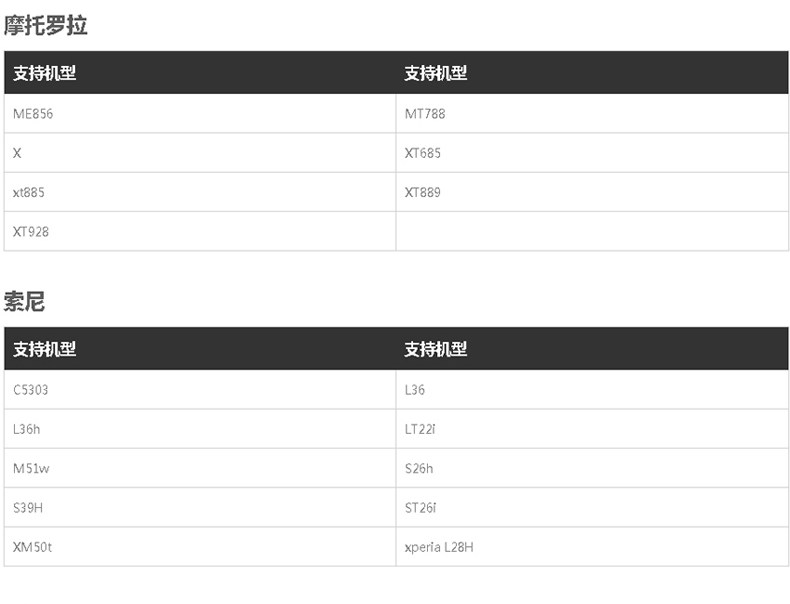
Task: Click the 支持机型 header above C5303
Action: (x=45, y=349)
